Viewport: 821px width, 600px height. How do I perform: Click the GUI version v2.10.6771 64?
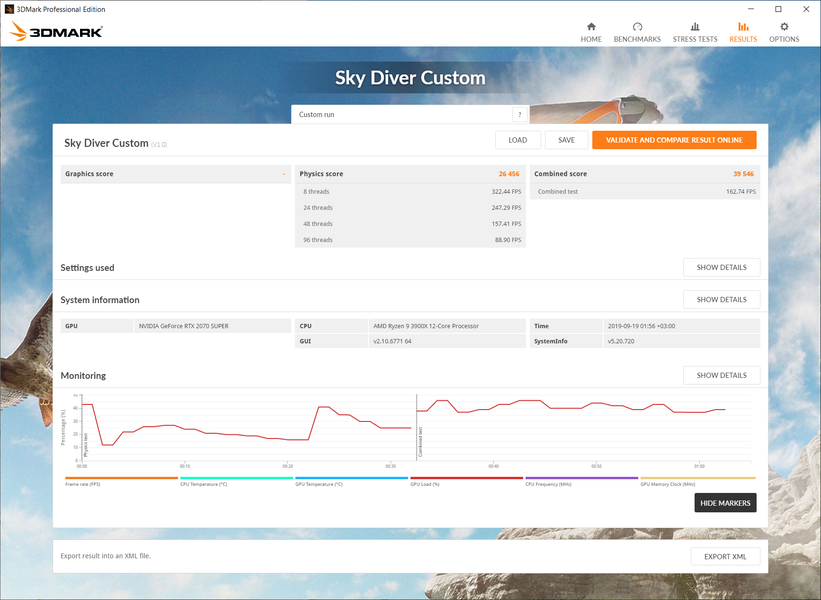(392, 341)
